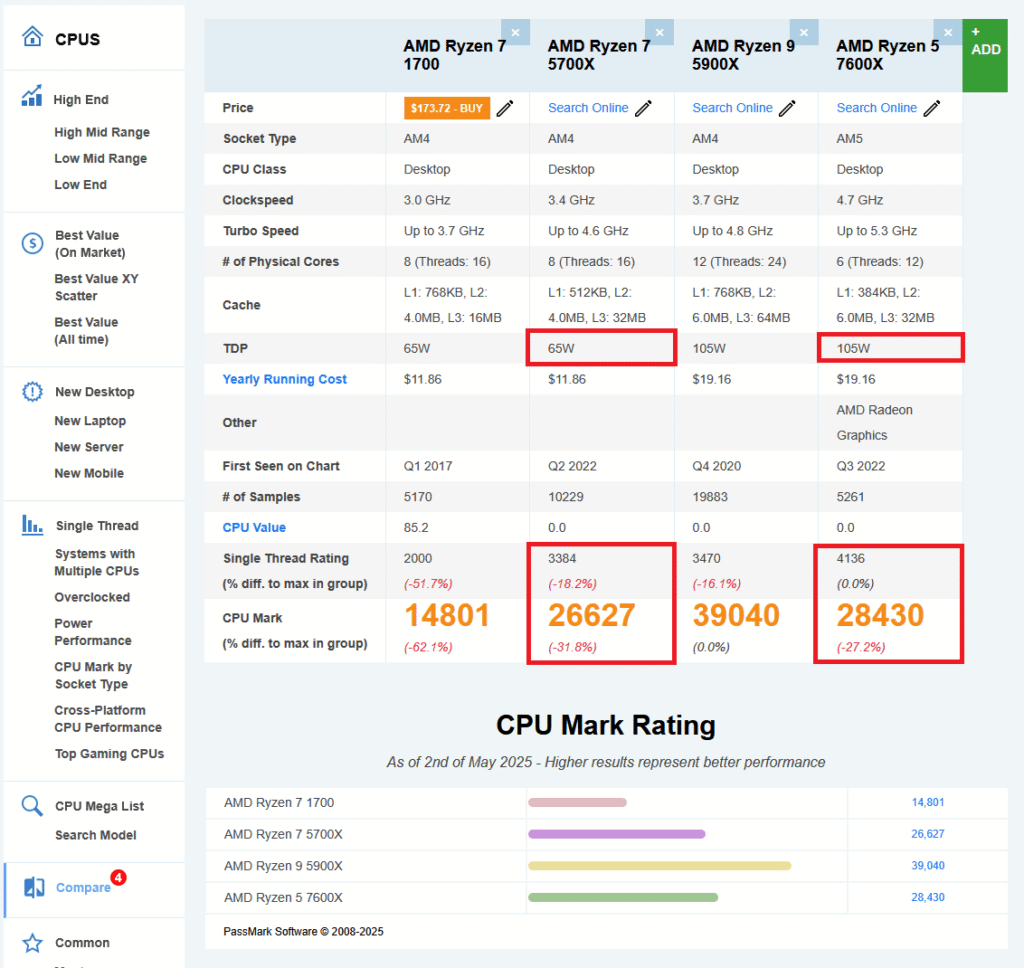This screenshot has width=1024, height=968.
Task: Edit price pencil for Ryzen 7 1700
Action: (505, 108)
